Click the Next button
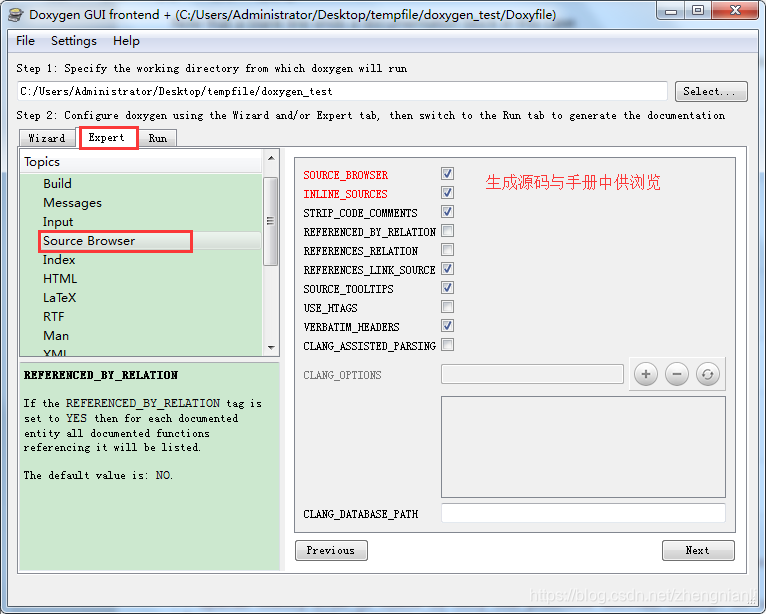The width and height of the screenshot is (766, 614). 698,550
